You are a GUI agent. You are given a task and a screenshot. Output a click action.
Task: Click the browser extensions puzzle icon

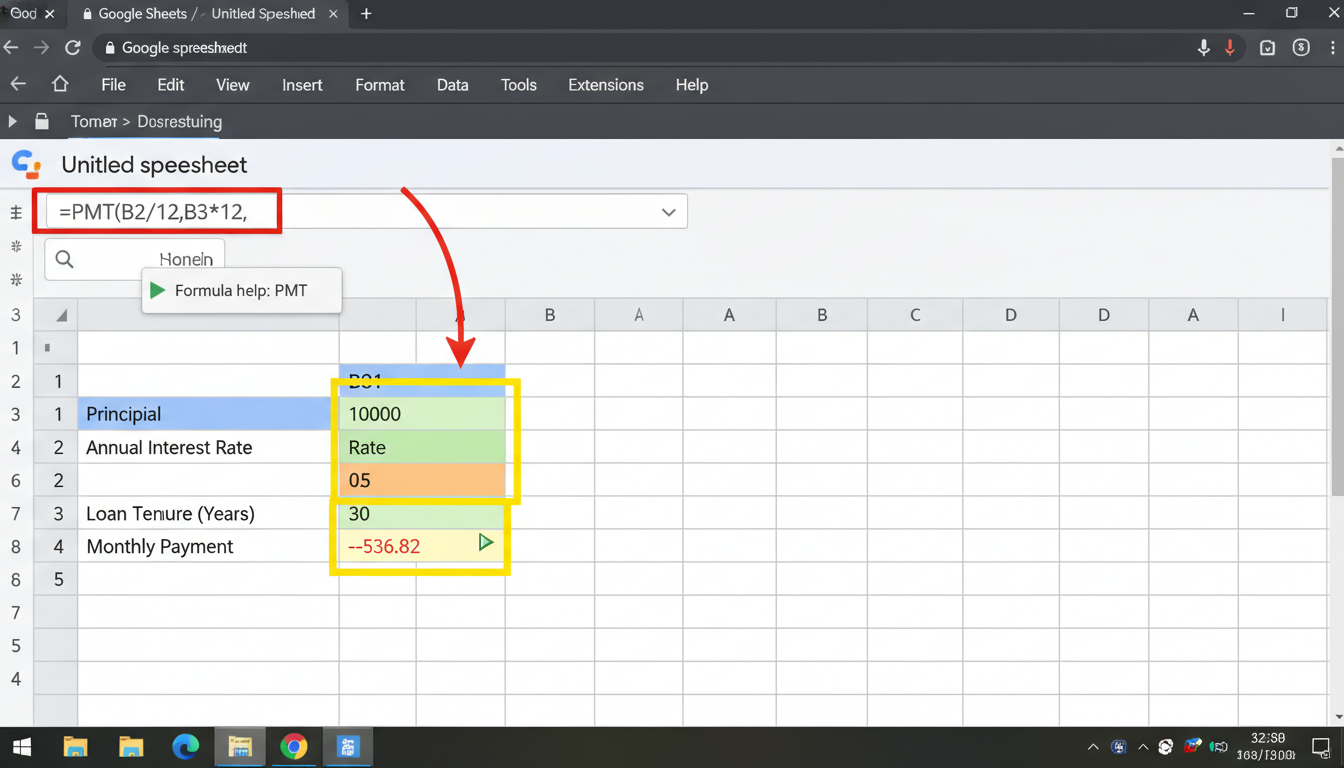(x=1267, y=47)
